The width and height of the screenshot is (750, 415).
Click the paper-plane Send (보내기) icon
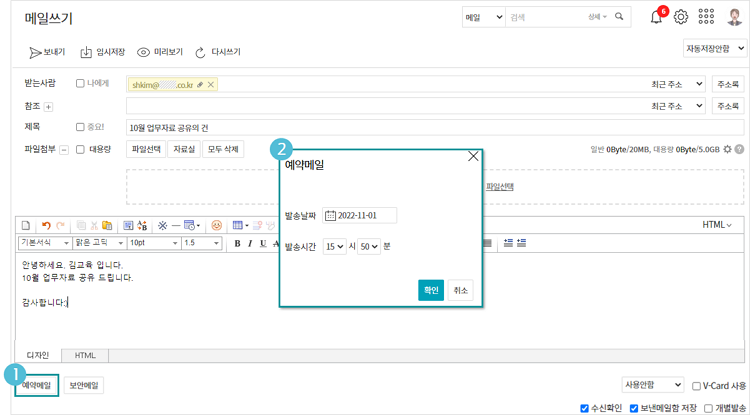(35, 52)
